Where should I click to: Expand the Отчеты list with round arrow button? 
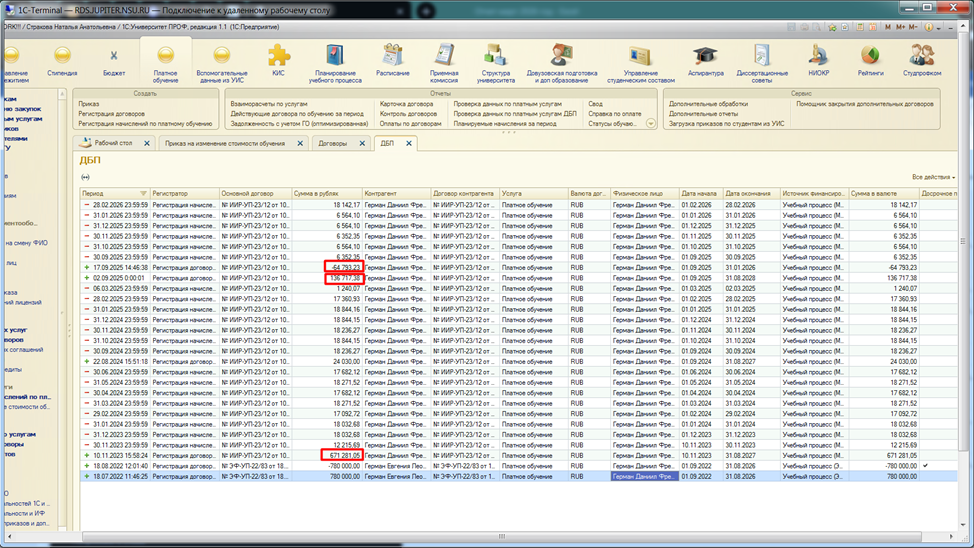(x=651, y=124)
